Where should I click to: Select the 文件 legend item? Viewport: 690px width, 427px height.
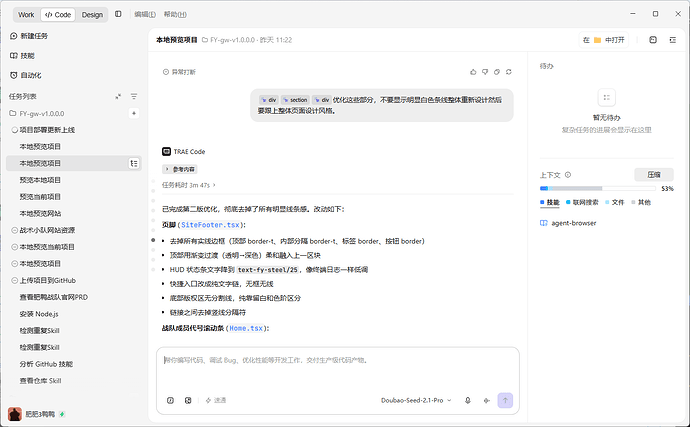coord(614,202)
